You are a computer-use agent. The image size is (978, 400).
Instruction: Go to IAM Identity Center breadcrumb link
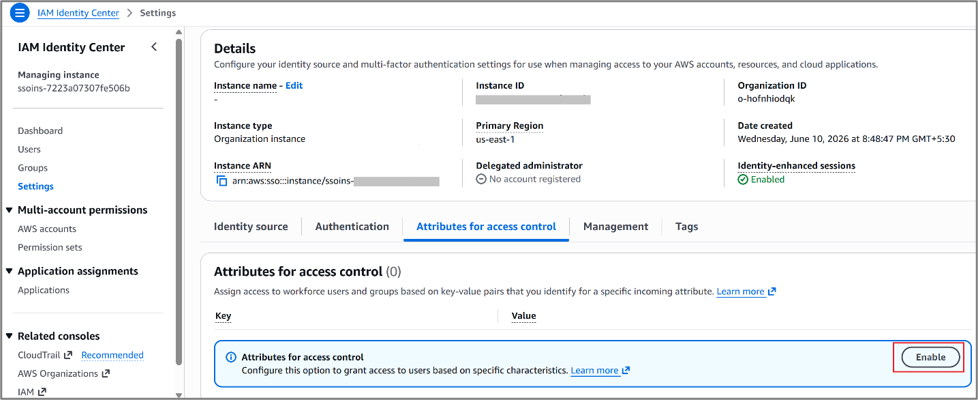click(x=78, y=12)
